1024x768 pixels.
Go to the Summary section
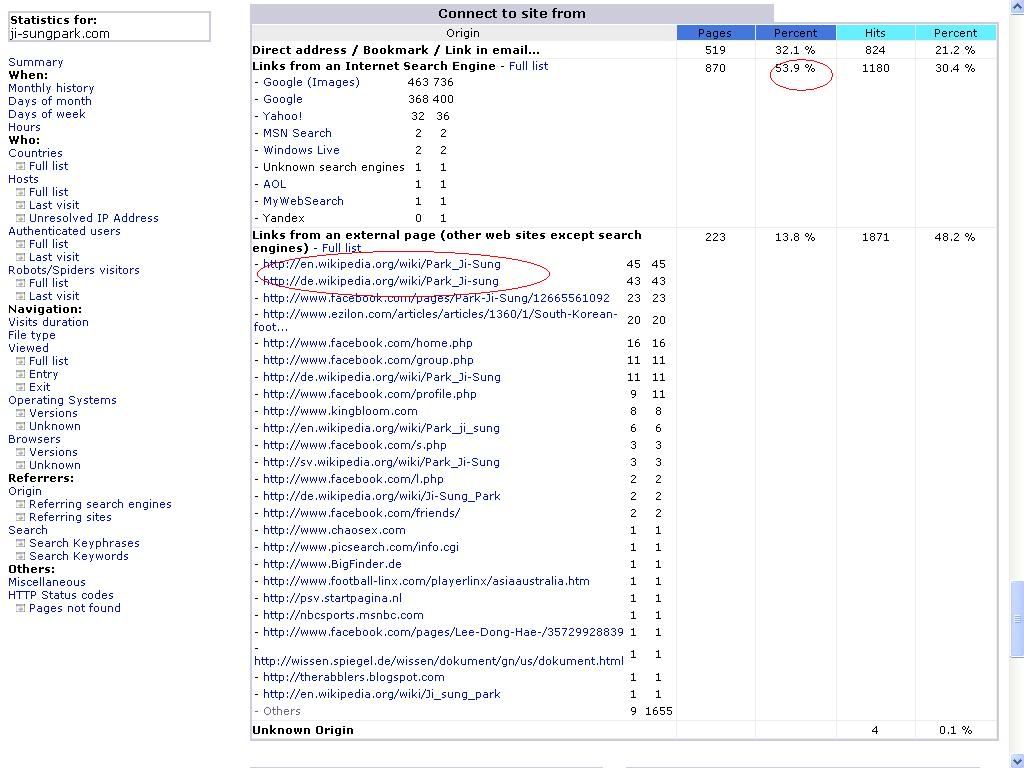(x=35, y=62)
